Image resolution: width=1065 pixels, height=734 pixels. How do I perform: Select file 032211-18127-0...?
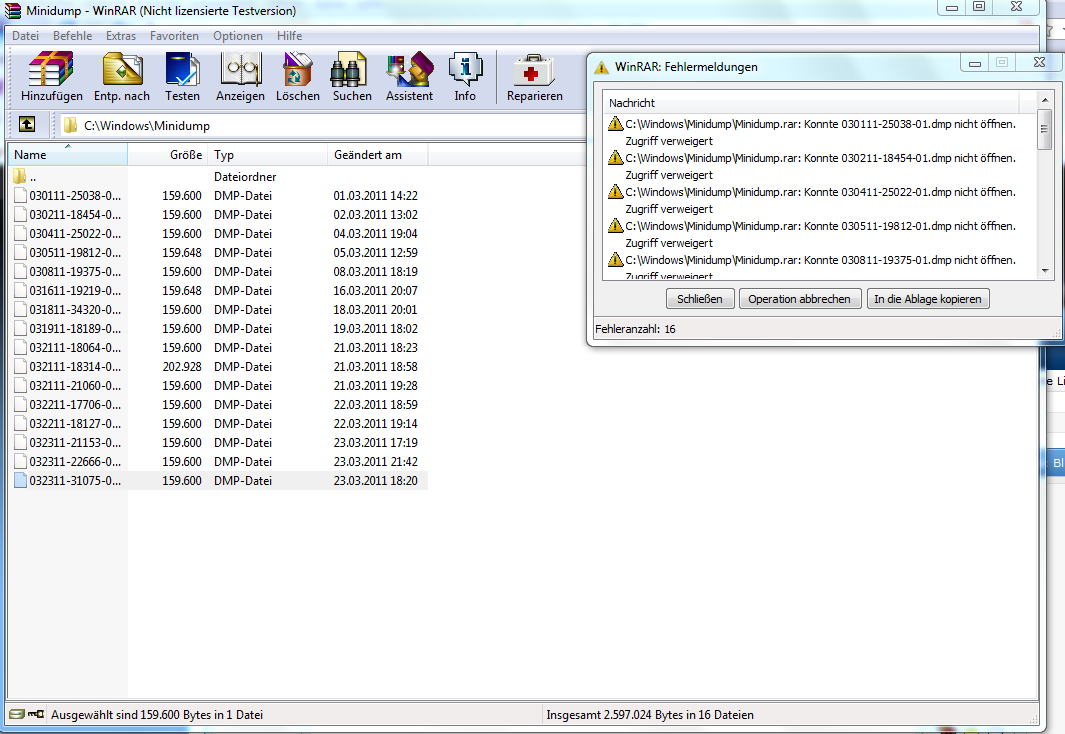(x=75, y=424)
